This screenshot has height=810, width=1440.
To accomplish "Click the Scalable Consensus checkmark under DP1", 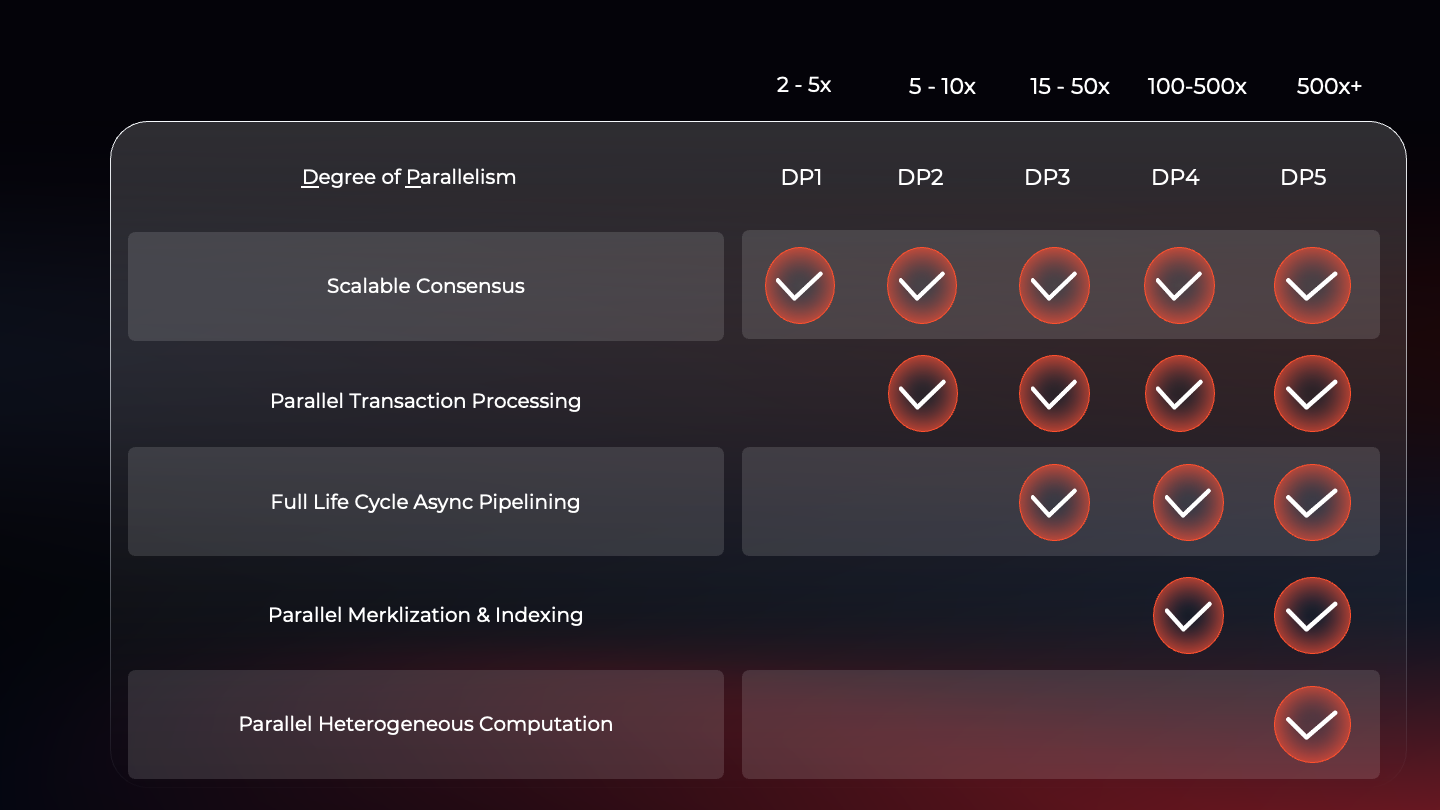I will pyautogui.click(x=800, y=286).
